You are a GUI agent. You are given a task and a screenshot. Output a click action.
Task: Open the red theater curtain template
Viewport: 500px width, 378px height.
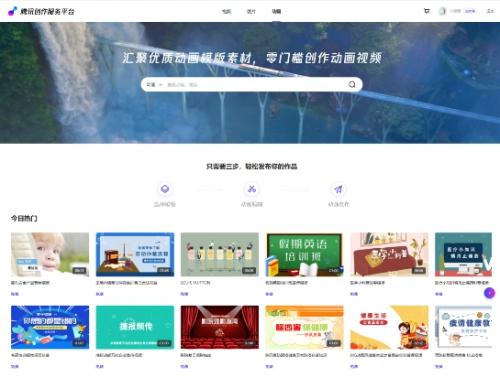pos(220,327)
